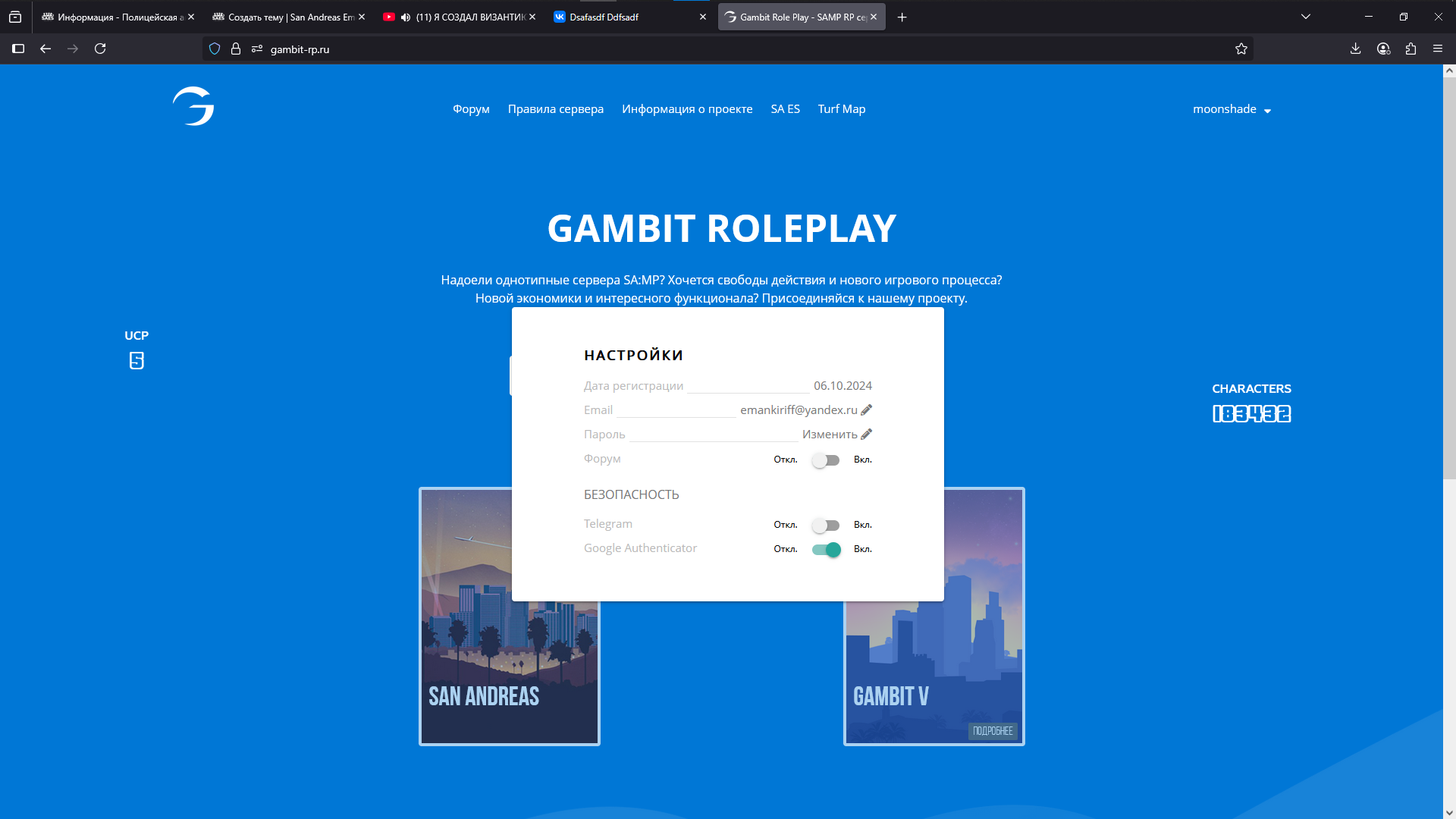This screenshot has height=819, width=1456.
Task: Close the Gambit Role Play tab
Action: (874, 17)
